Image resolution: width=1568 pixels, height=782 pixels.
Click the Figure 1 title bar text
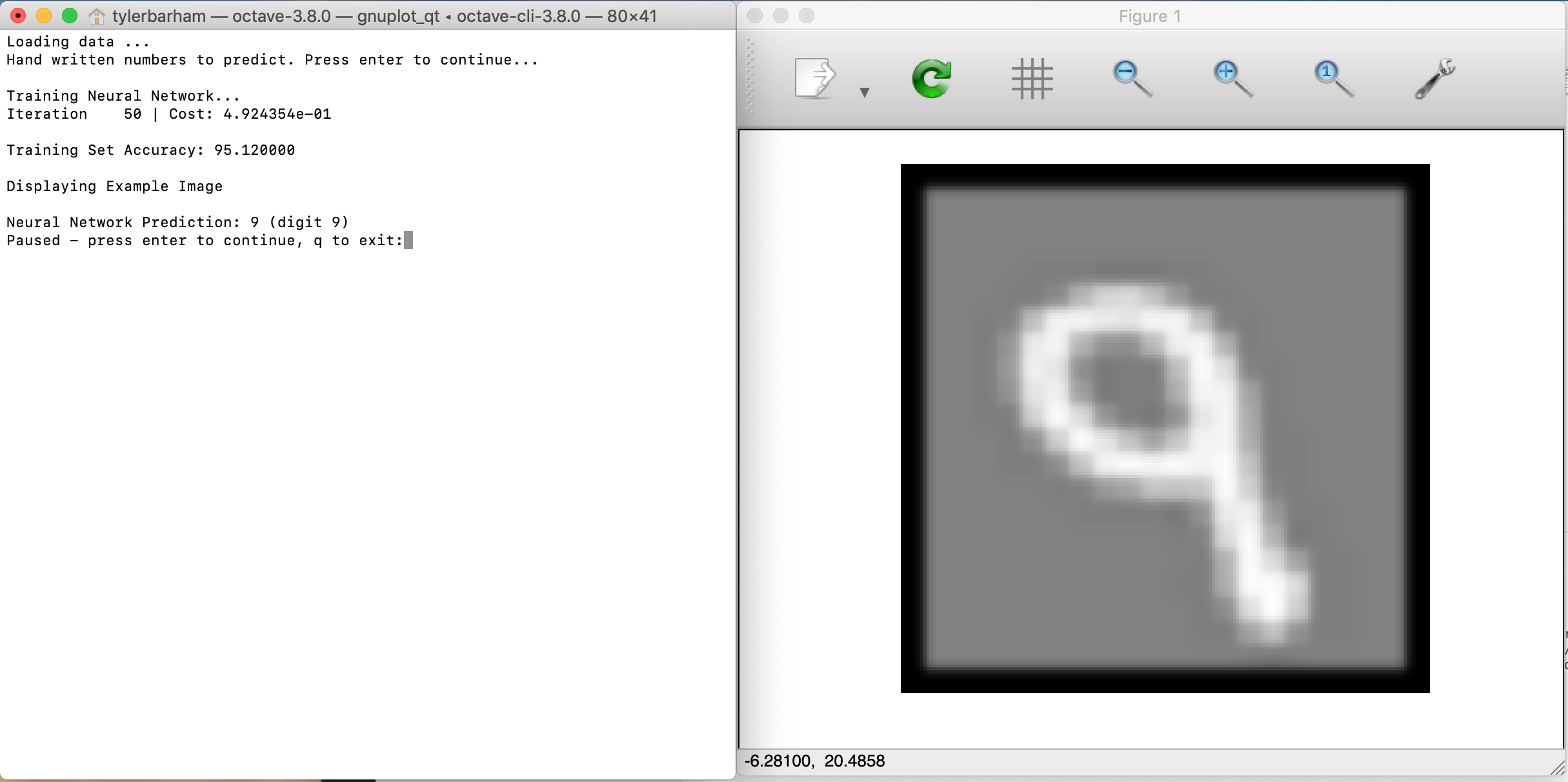coord(1150,16)
